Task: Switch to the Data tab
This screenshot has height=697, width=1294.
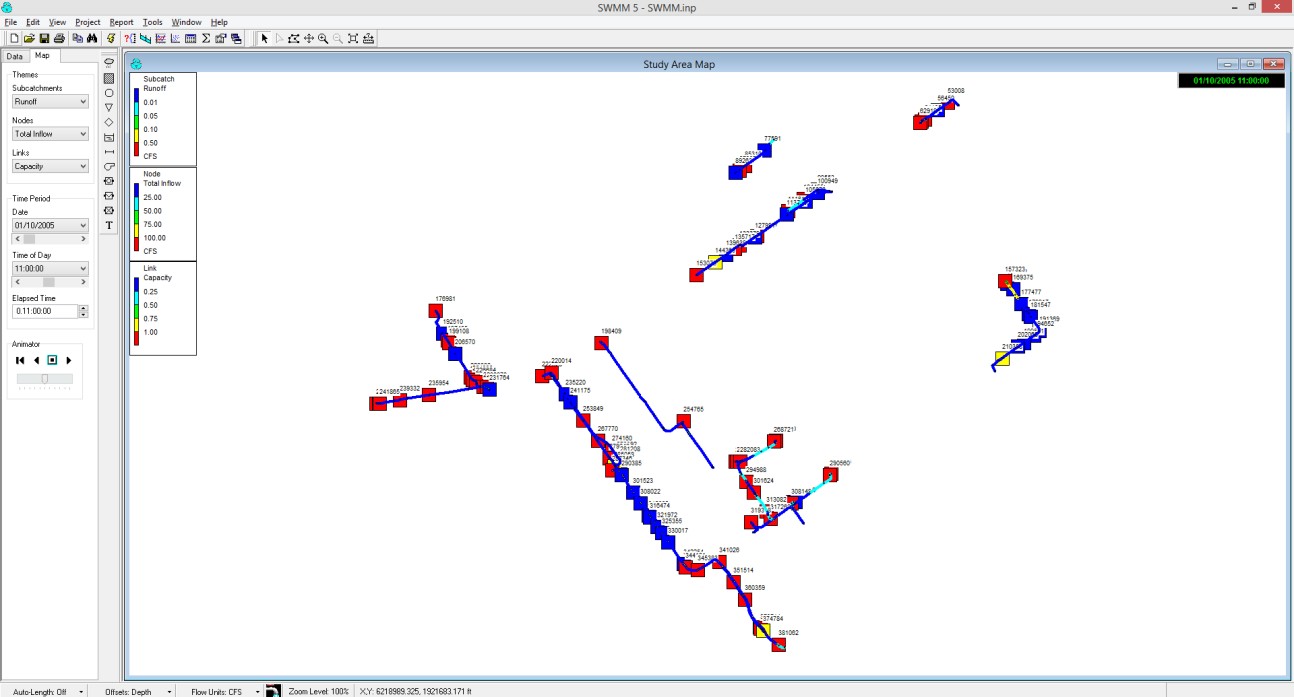Action: coord(15,56)
